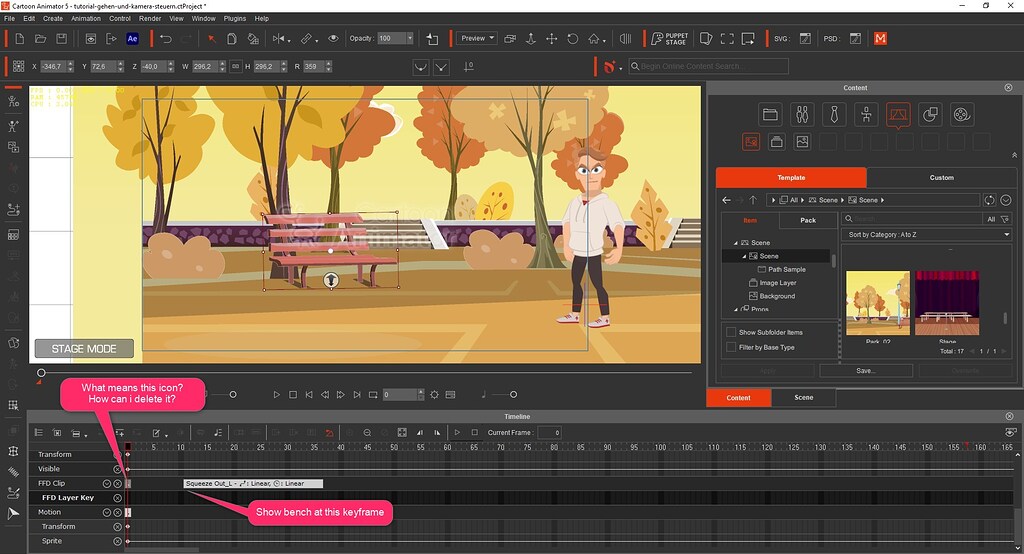The image size is (1024, 554).
Task: Click the Puppet Stage button
Action: click(x=667, y=39)
